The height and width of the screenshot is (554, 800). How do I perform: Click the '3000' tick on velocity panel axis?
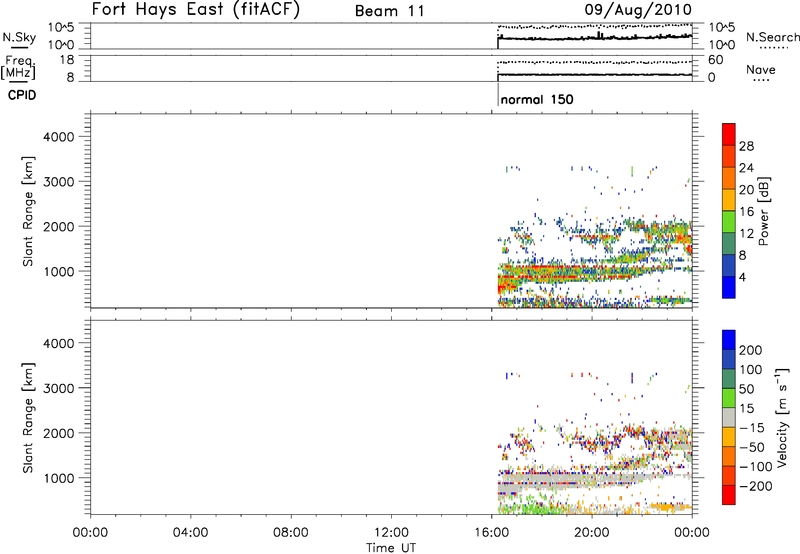pyautogui.click(x=59, y=388)
